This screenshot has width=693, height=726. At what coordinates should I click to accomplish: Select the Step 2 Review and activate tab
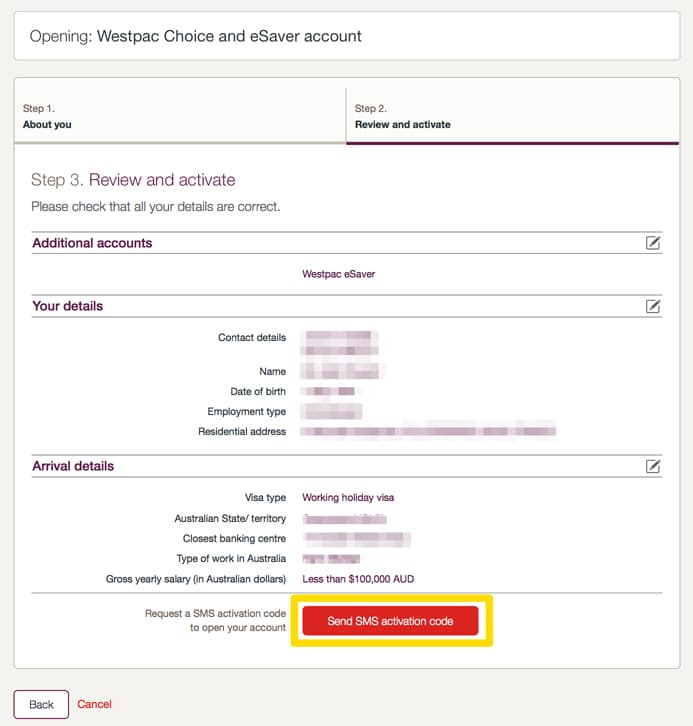coord(512,116)
